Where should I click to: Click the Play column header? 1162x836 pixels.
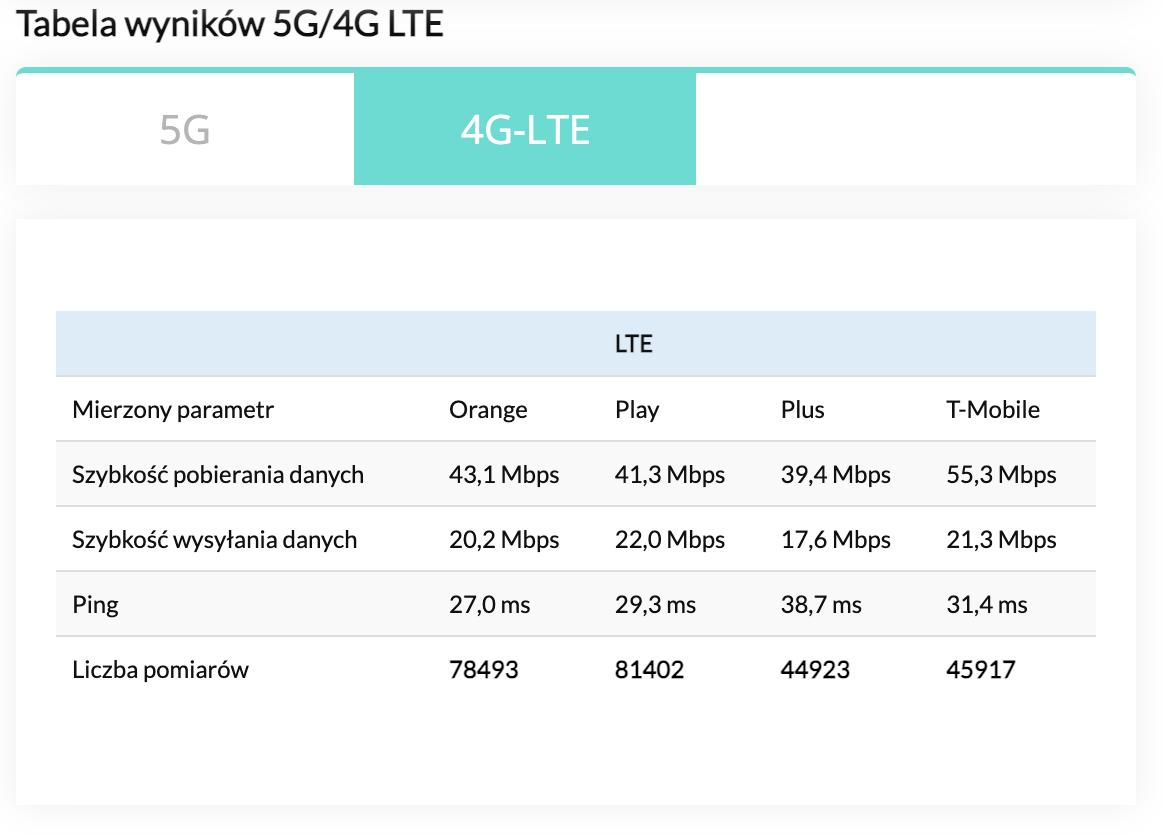[637, 409]
